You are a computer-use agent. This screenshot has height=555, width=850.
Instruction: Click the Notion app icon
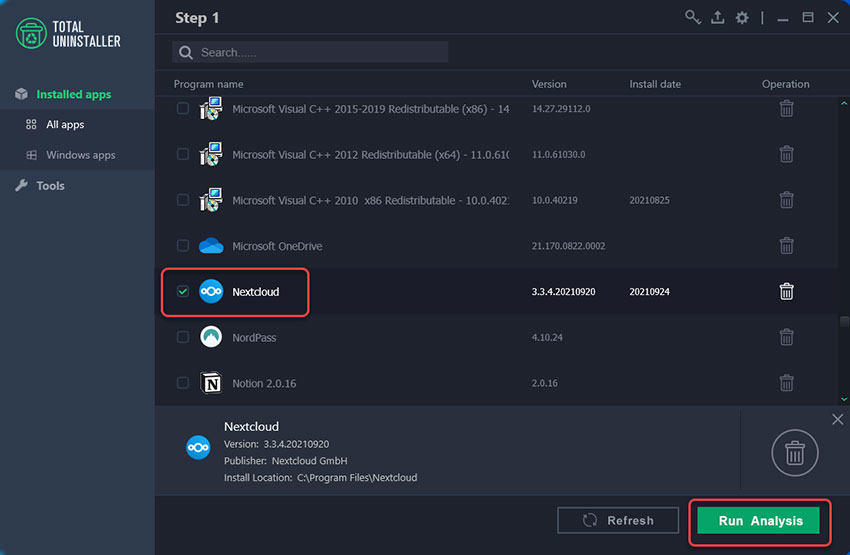pos(211,383)
